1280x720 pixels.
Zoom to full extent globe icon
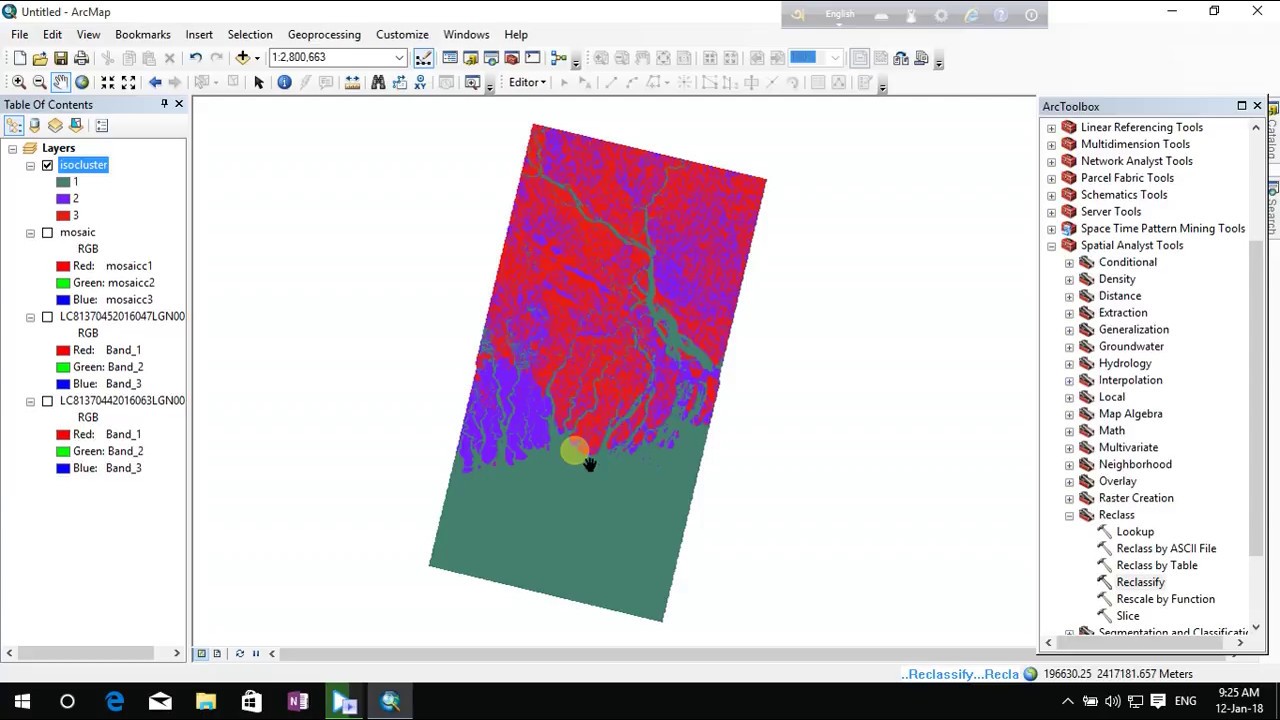coord(82,82)
